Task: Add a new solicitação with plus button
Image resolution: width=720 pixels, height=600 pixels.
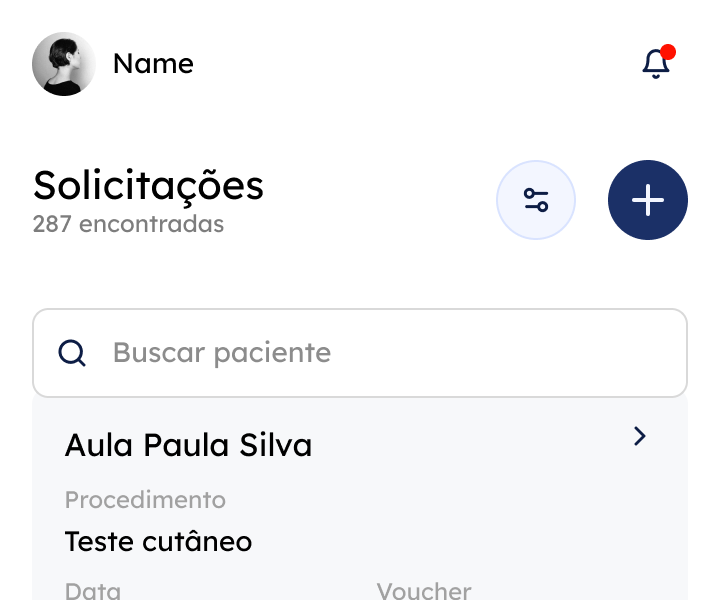Action: coord(648,200)
